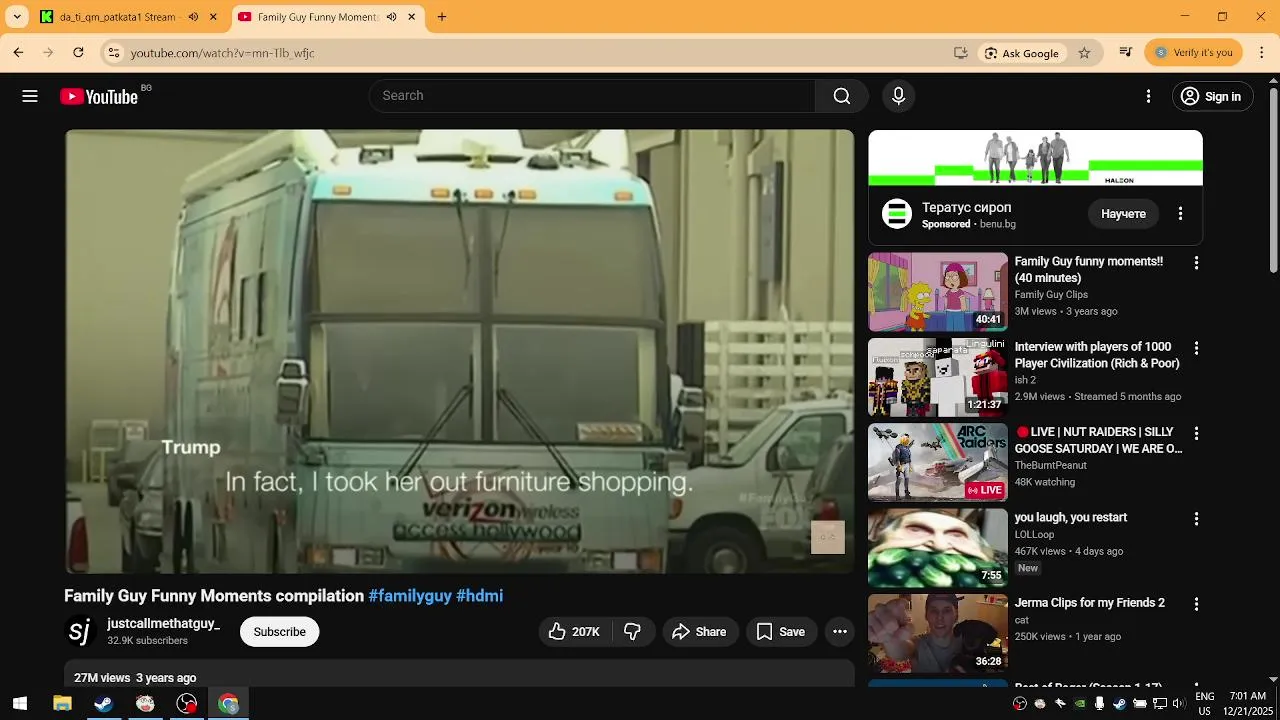Image resolution: width=1280 pixels, height=720 pixels.
Task: Open the Chrome three-dot menu
Action: coord(1262,53)
